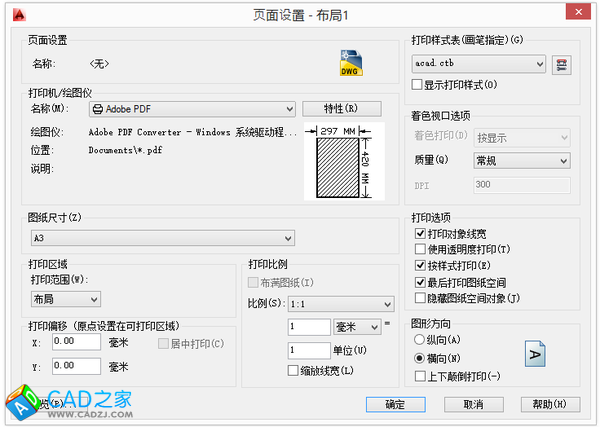The image size is (600, 427).
Task: Open the printer name Adobe PDF dropdown
Action: tap(192, 108)
